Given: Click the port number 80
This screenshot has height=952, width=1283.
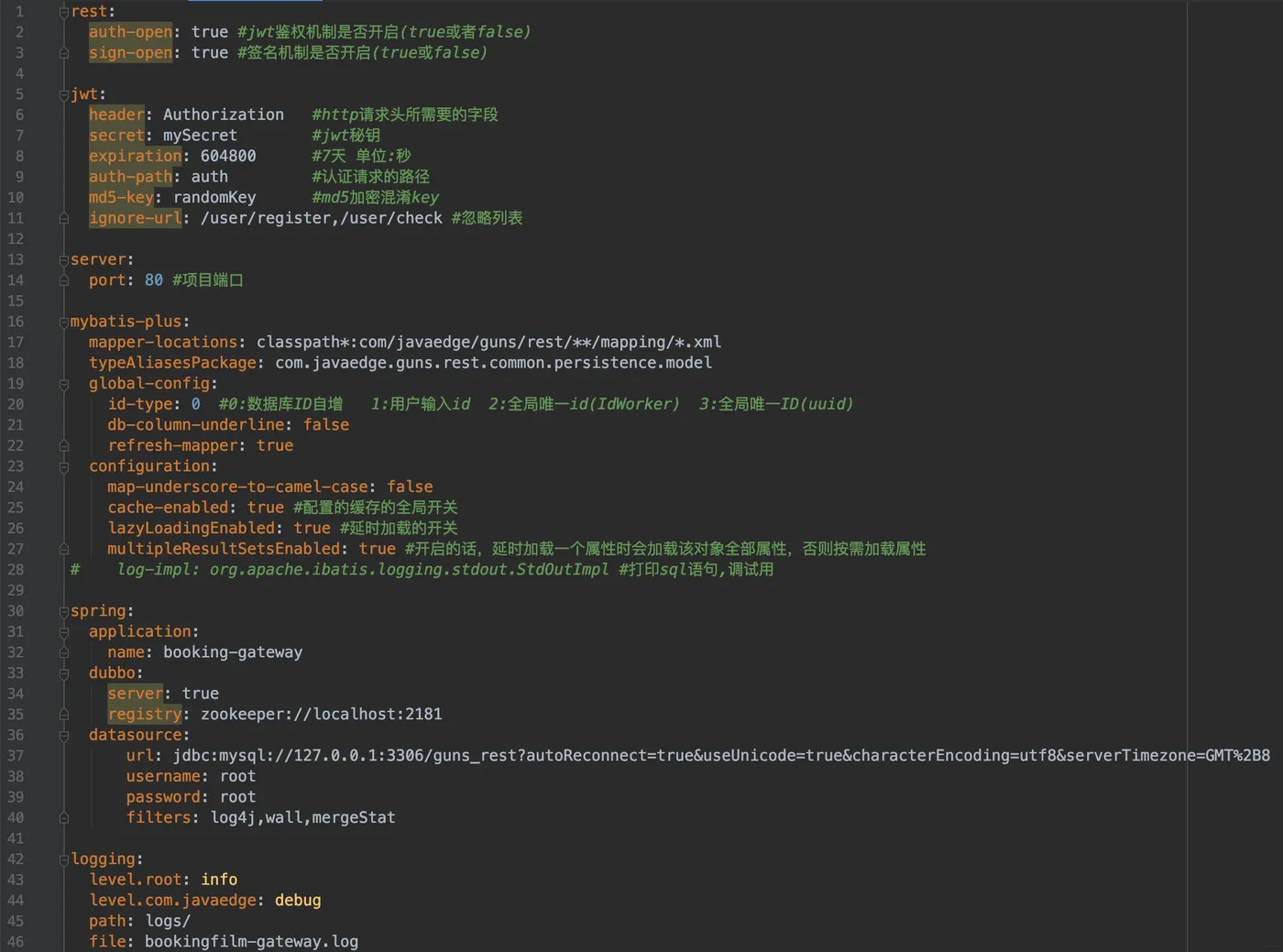Looking at the screenshot, I should pyautogui.click(x=154, y=280).
